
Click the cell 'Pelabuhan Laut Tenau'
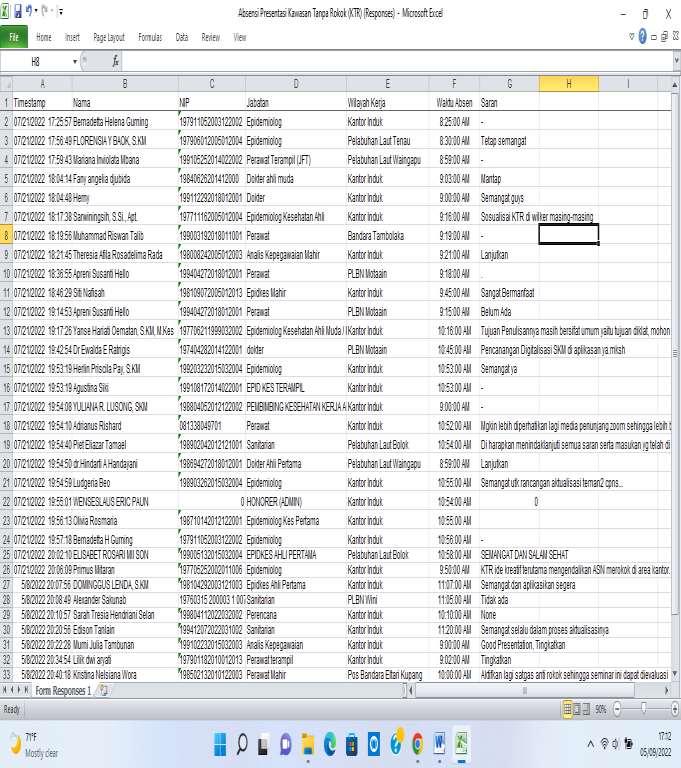pos(388,141)
